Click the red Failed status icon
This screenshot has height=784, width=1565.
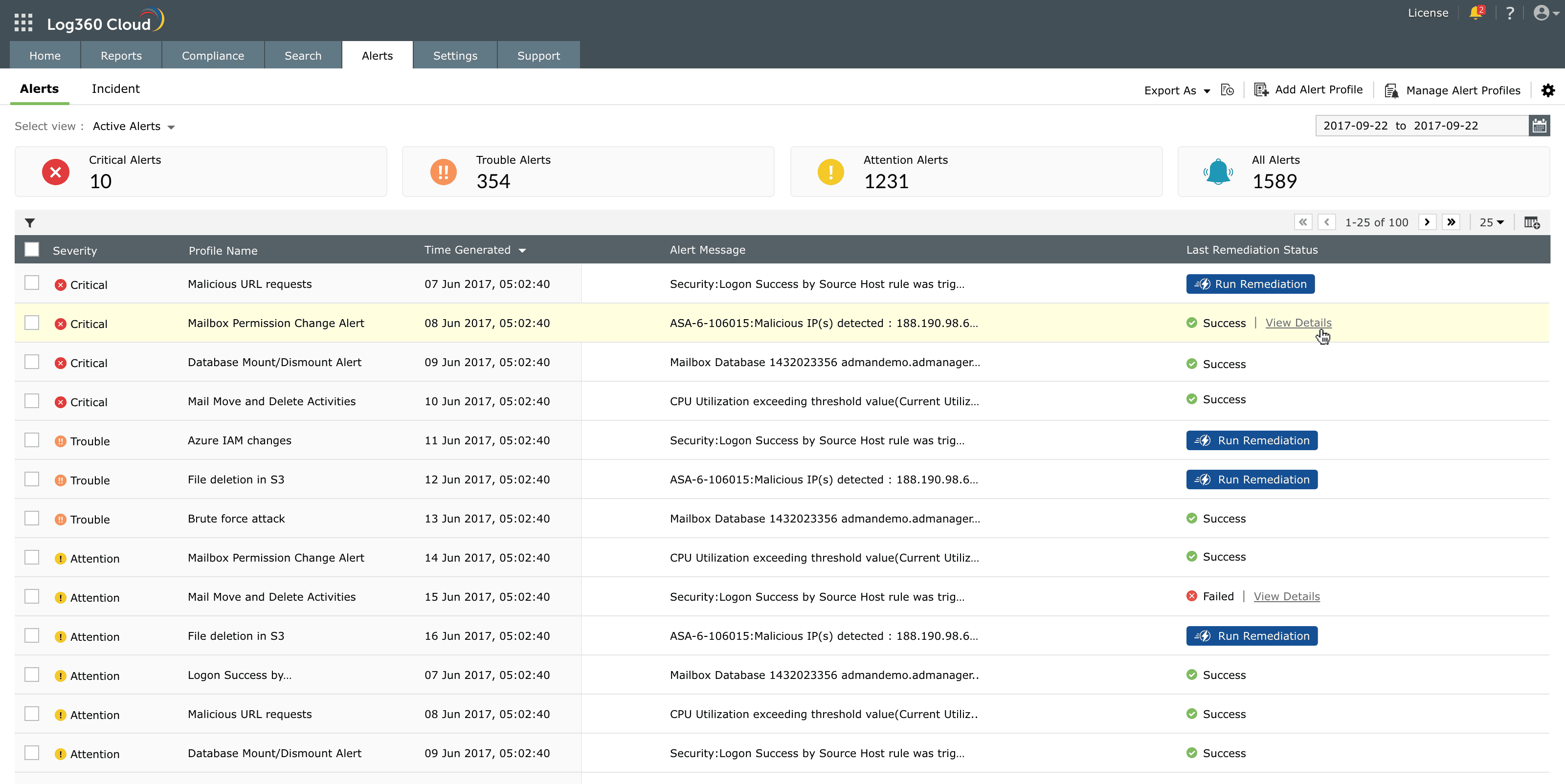pyautogui.click(x=1192, y=596)
